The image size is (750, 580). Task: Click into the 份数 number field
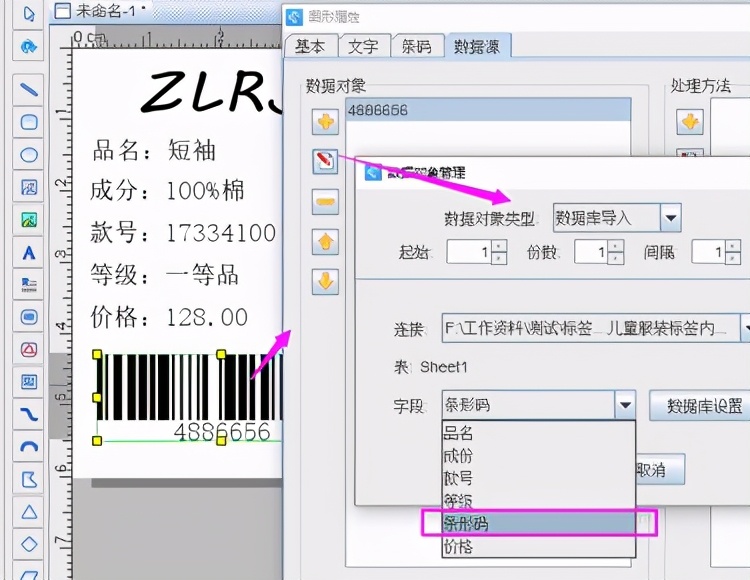click(591, 252)
